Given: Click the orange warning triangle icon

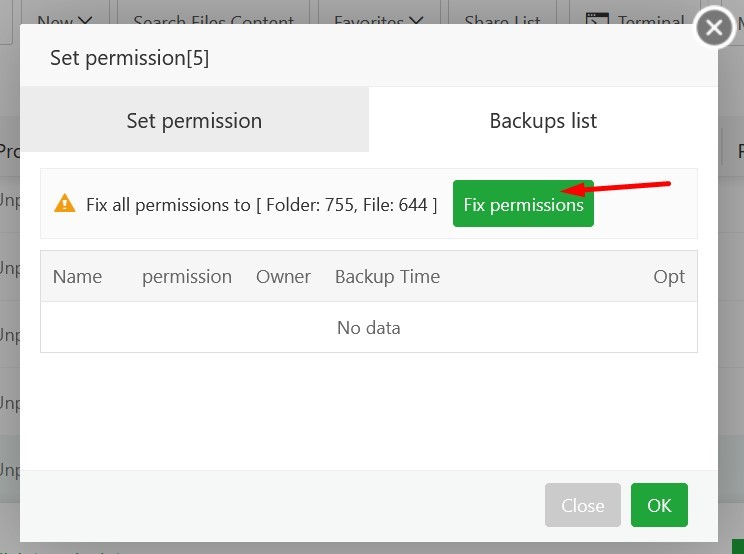Looking at the screenshot, I should click(65, 204).
